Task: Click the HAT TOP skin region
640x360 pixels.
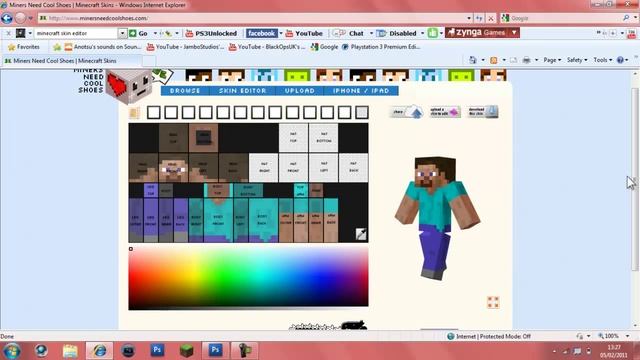Action: (293, 138)
